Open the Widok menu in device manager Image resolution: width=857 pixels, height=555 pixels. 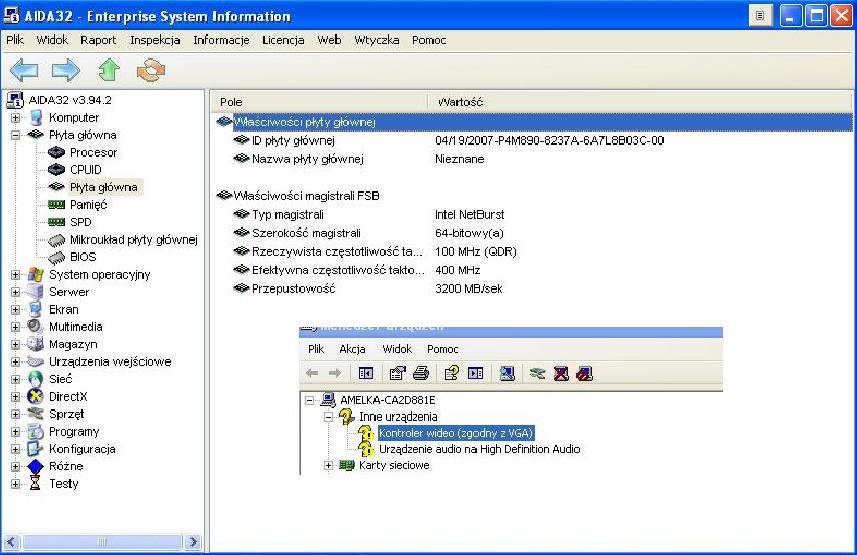[x=397, y=349]
